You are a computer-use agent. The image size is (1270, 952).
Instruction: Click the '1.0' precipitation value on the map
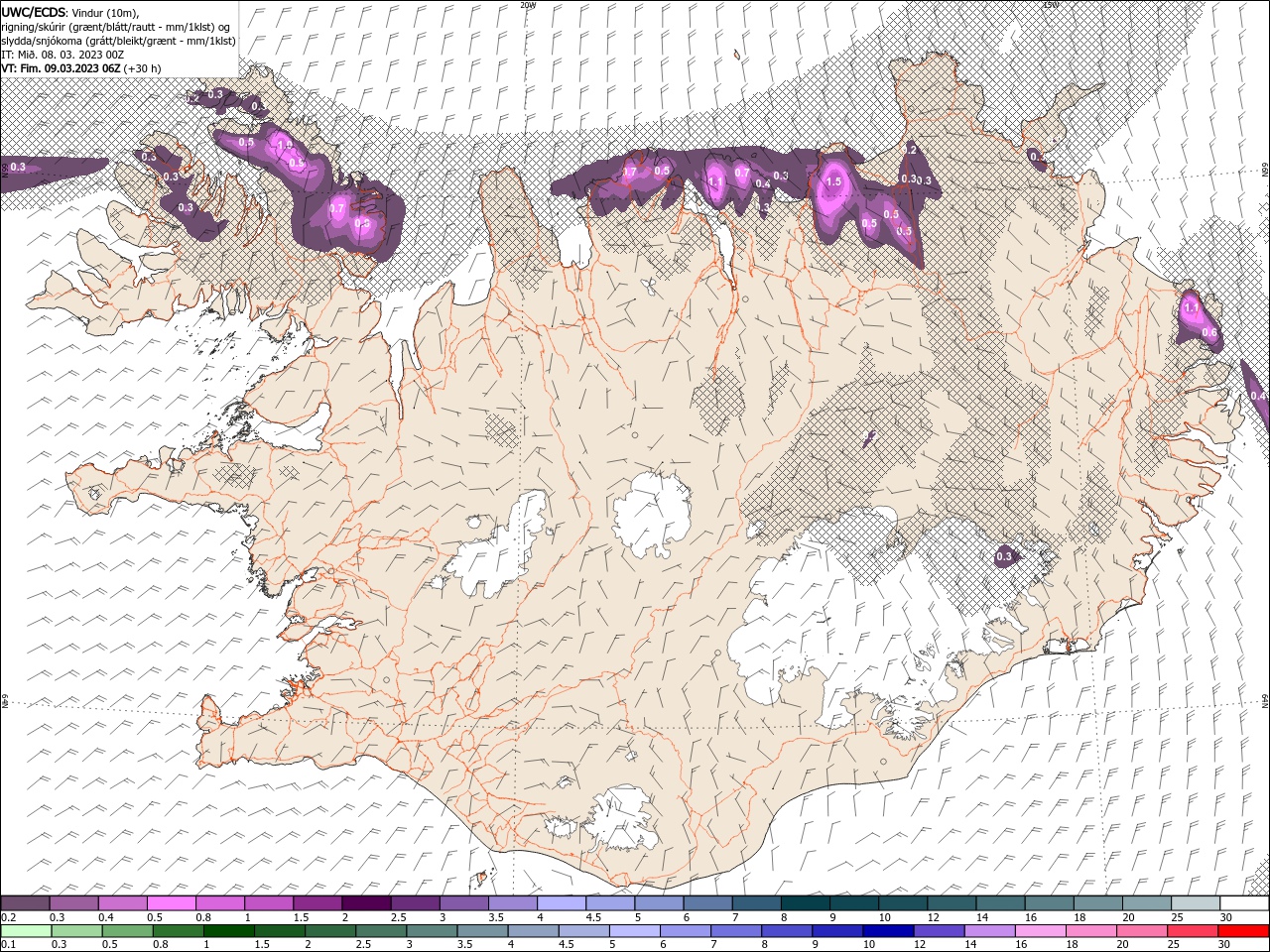coord(285,146)
